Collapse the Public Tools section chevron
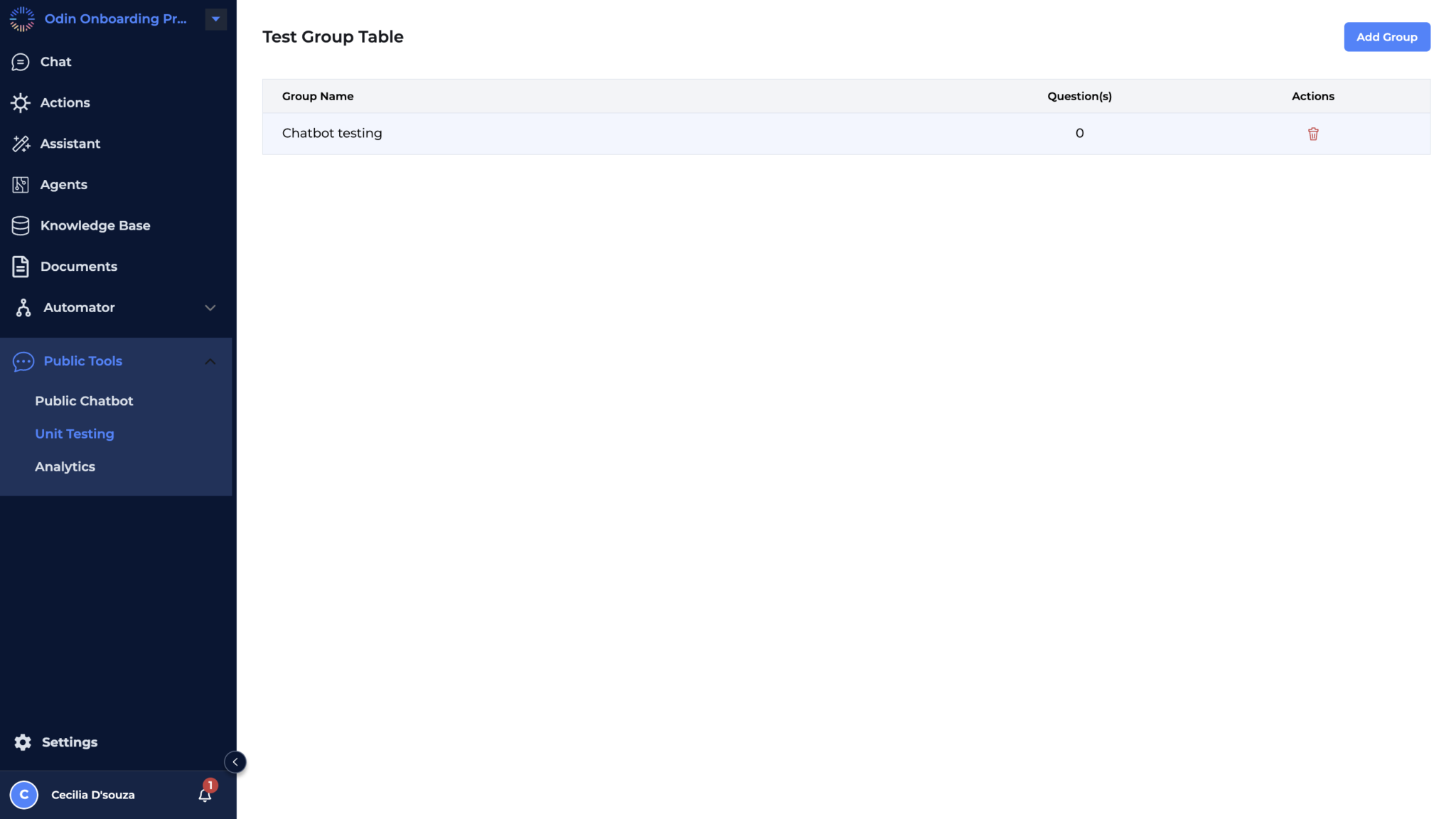This screenshot has height=819, width=1456. click(x=210, y=361)
